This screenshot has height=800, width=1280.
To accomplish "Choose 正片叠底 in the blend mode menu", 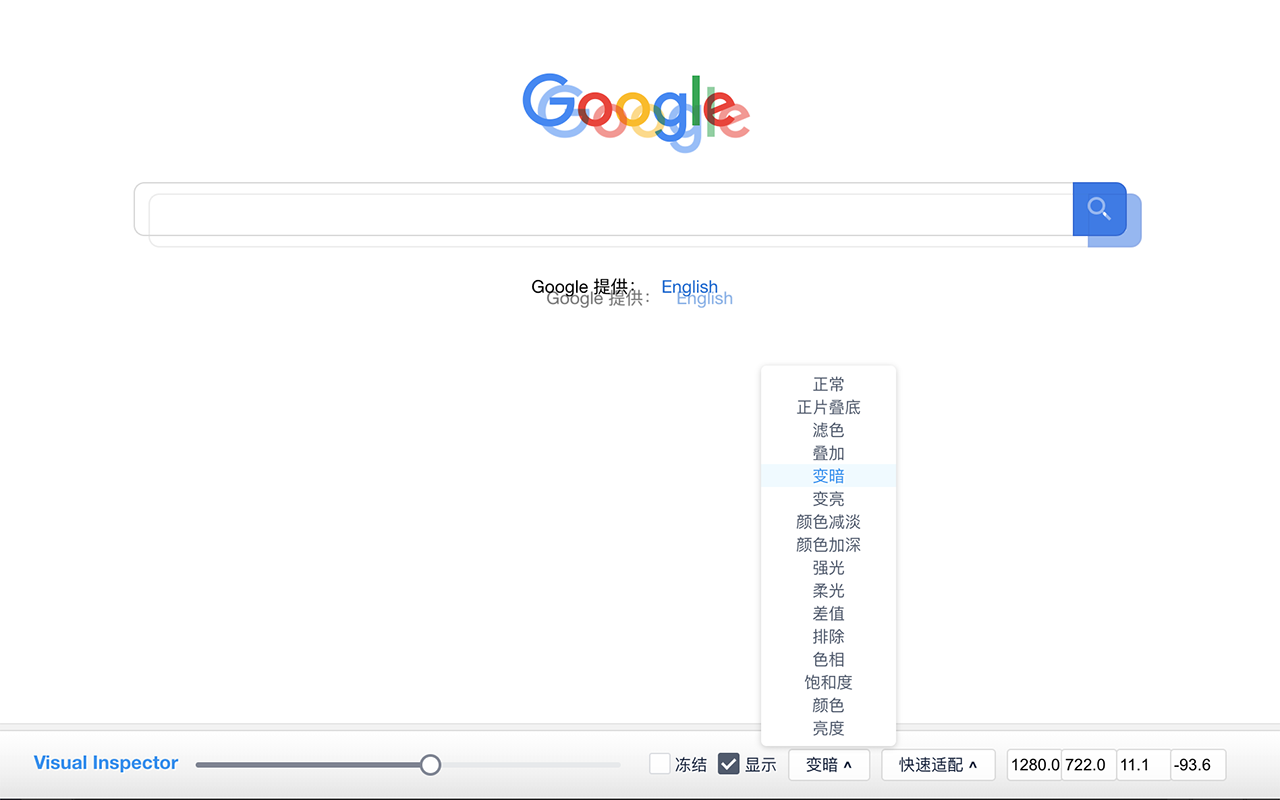I will (828, 407).
